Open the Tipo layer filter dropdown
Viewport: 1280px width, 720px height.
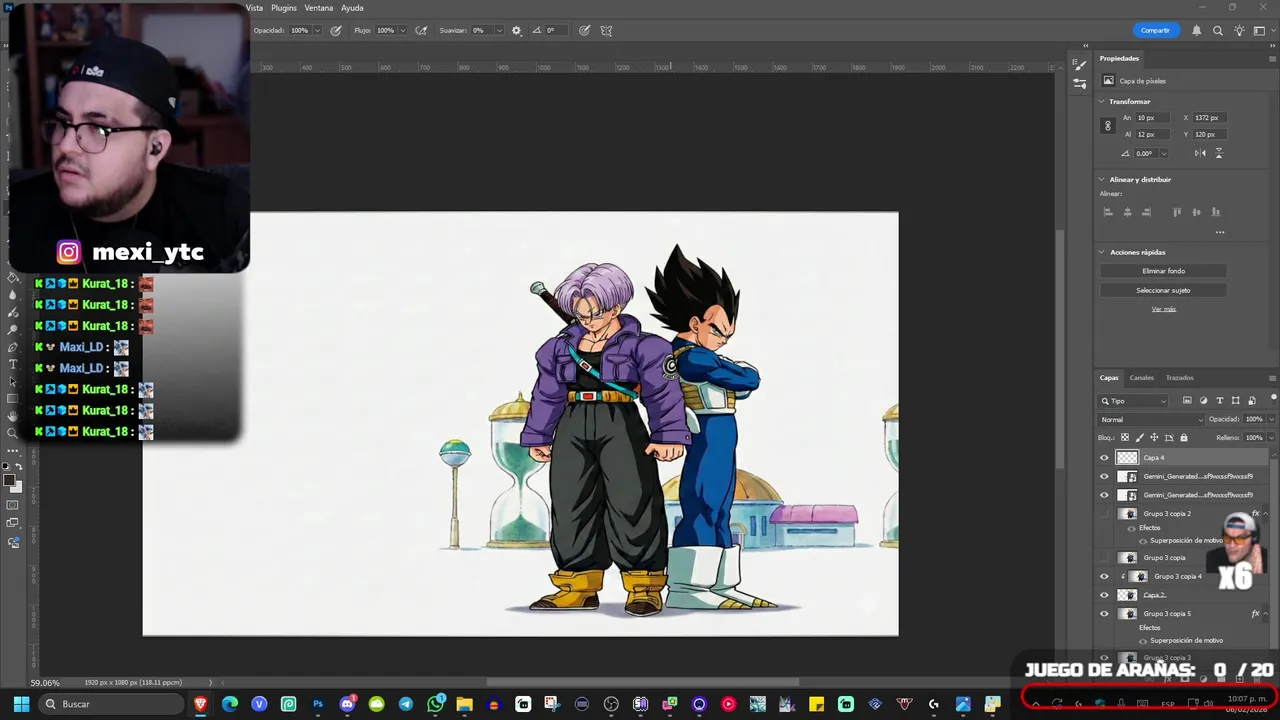tap(1133, 401)
